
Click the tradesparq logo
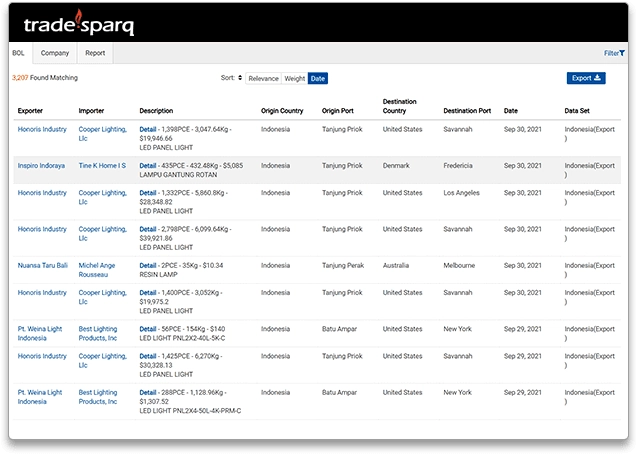pyautogui.click(x=79, y=23)
